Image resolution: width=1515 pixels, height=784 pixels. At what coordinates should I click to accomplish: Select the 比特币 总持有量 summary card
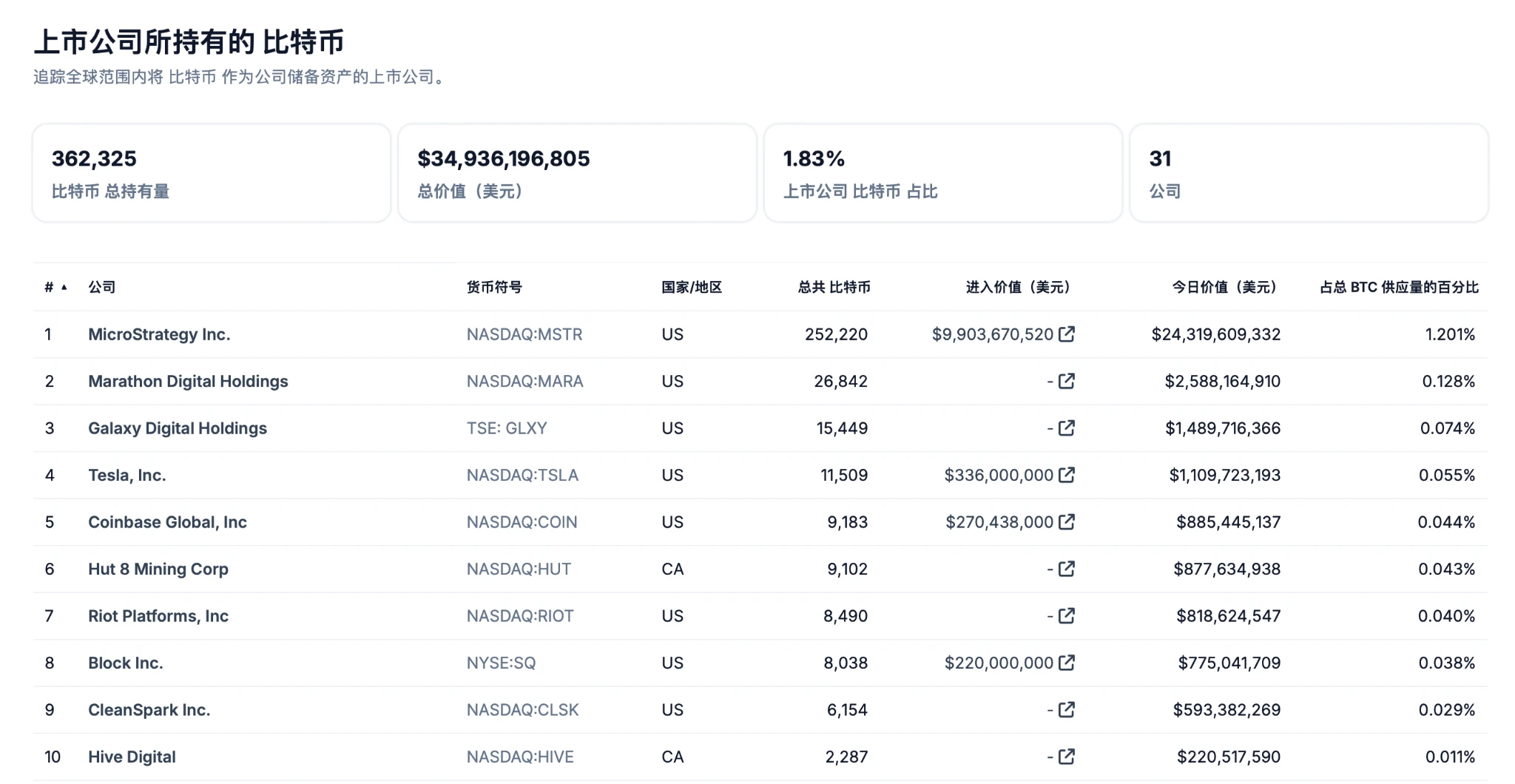coord(211,173)
